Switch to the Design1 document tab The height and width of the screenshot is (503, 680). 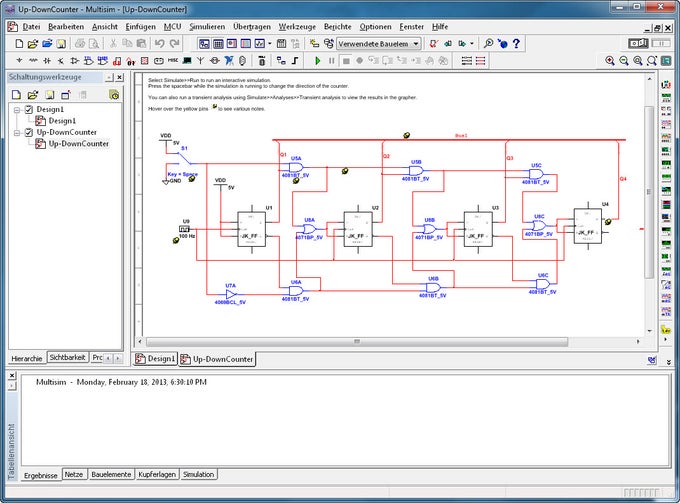pos(155,359)
